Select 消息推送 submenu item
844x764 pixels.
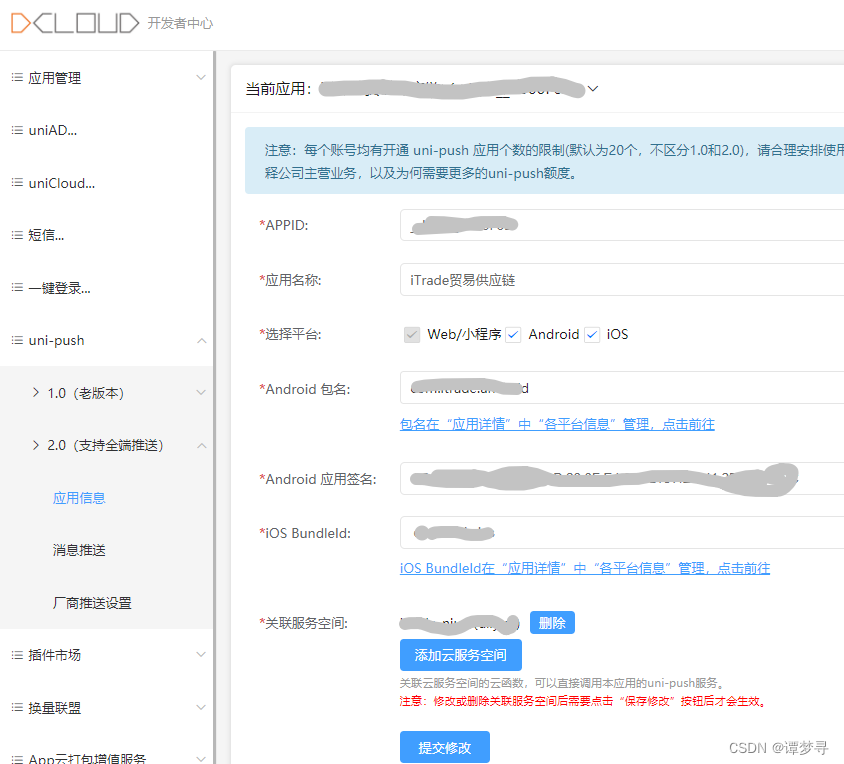coord(79,550)
